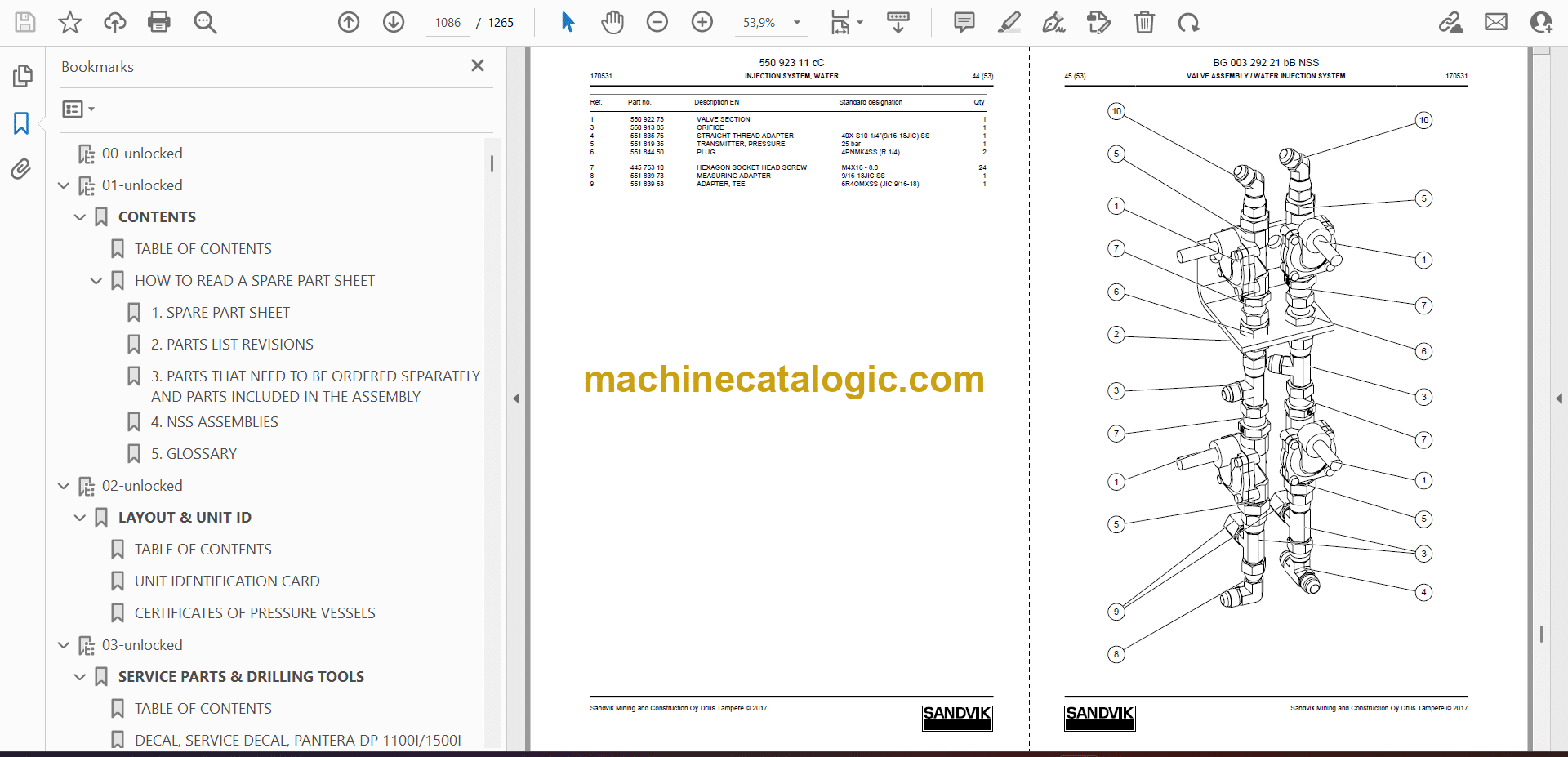Viewport: 1568px width, 757px height.
Task: Go to the next page arrow
Action: tap(394, 22)
